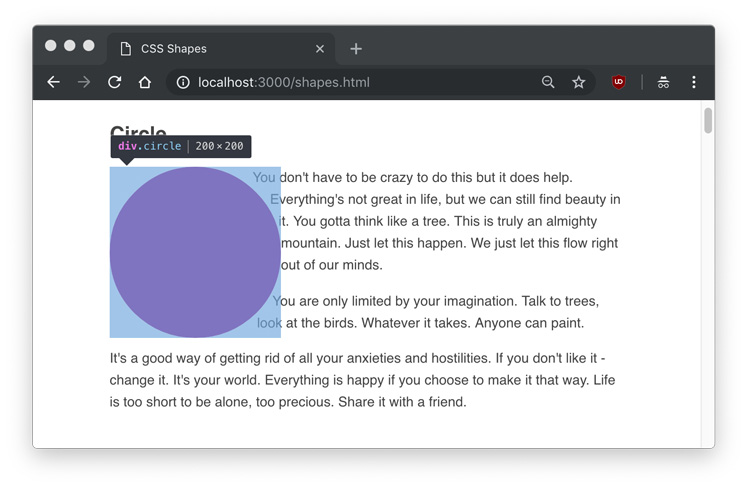Click the incognito indicator icon
The height and width of the screenshot is (488, 747).
[663, 82]
